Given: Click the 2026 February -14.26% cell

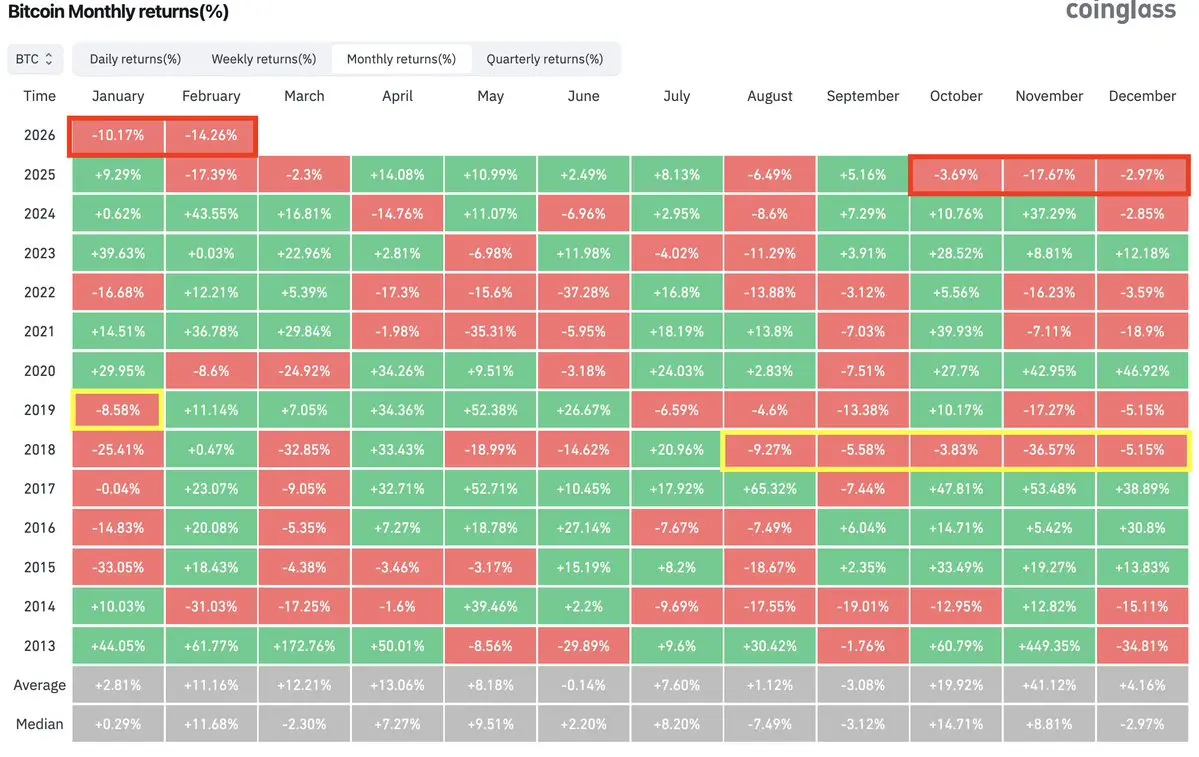Looking at the screenshot, I should [x=211, y=135].
